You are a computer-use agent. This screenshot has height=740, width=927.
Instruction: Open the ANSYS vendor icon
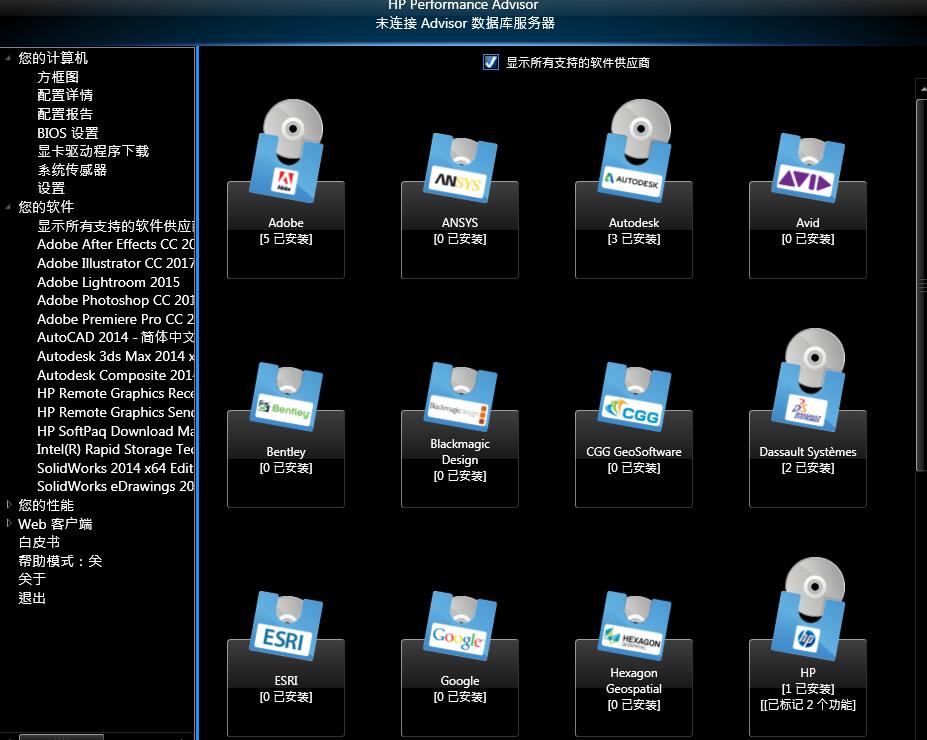point(460,167)
